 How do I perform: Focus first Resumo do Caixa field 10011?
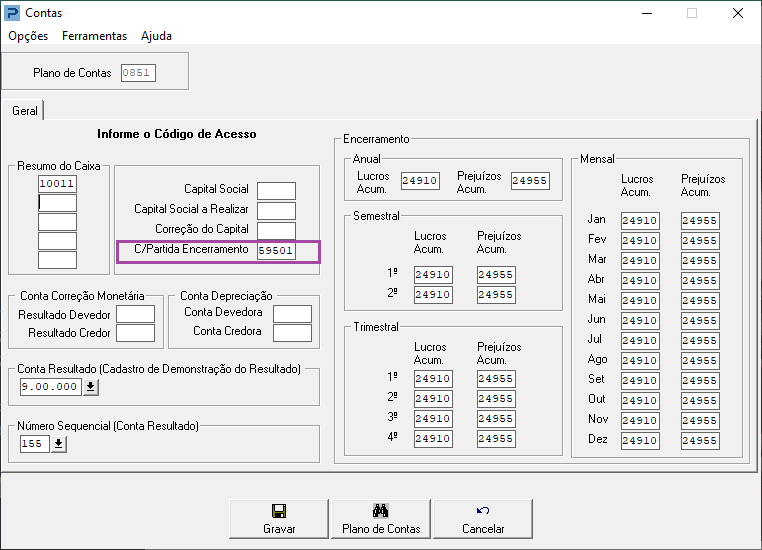click(57, 184)
